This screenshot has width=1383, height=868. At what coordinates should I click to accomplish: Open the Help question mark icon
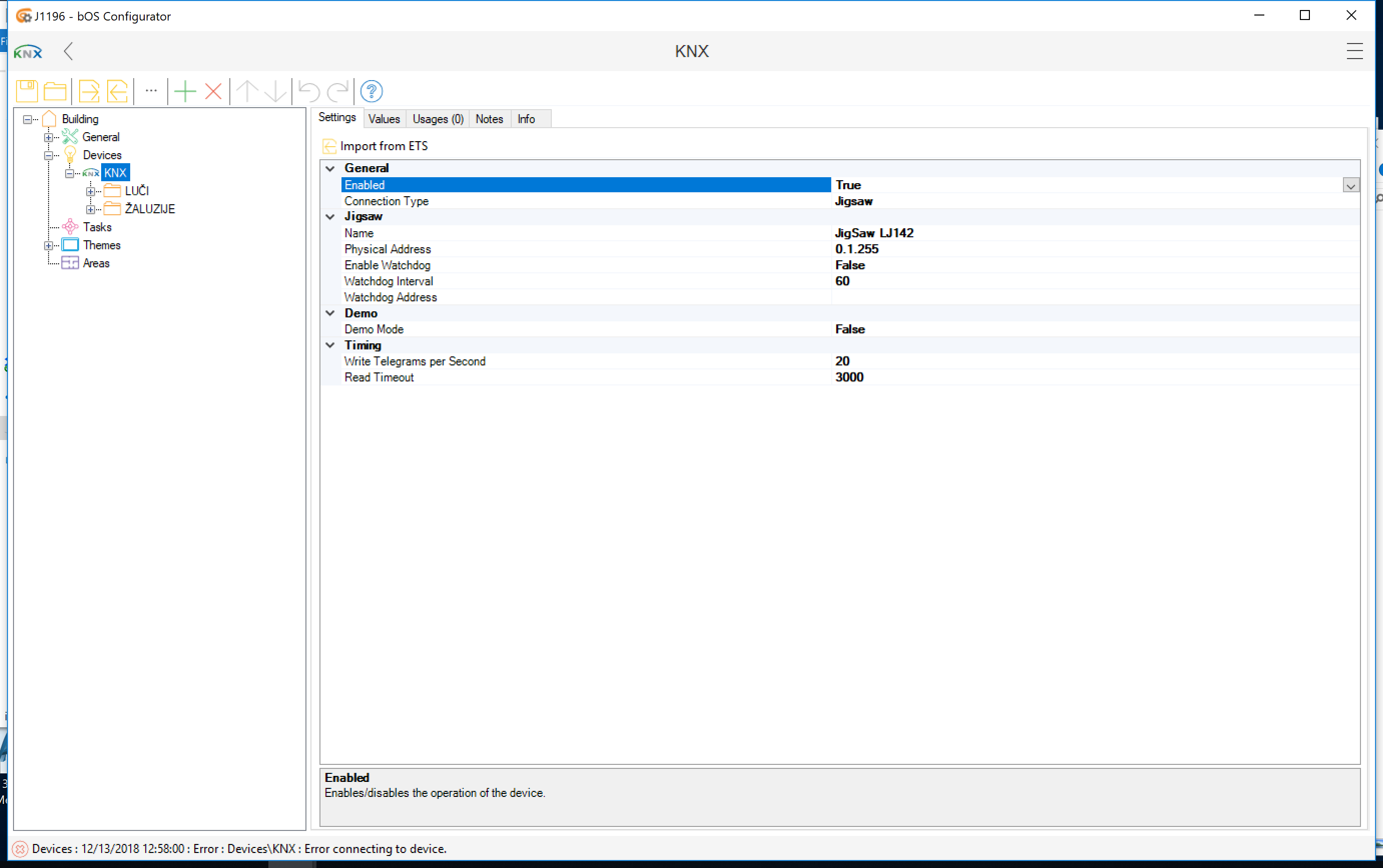[x=372, y=91]
